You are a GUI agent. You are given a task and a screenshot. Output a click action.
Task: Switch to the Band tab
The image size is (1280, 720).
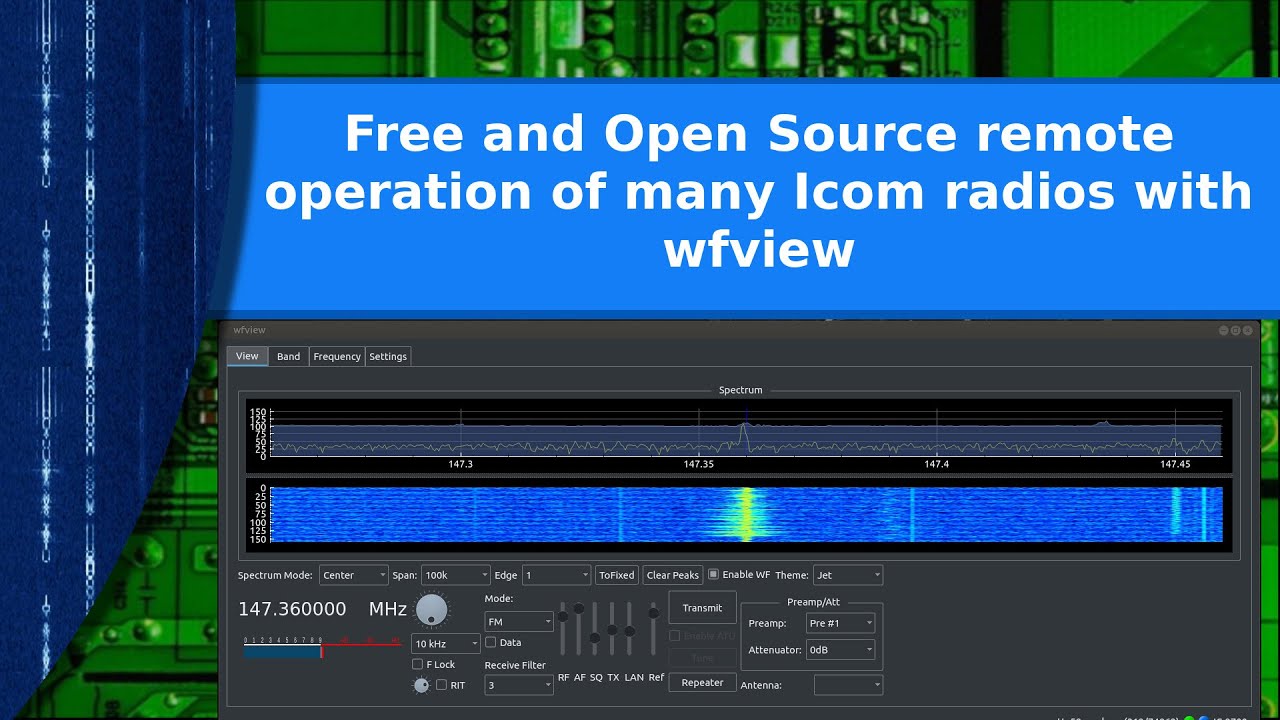click(288, 356)
